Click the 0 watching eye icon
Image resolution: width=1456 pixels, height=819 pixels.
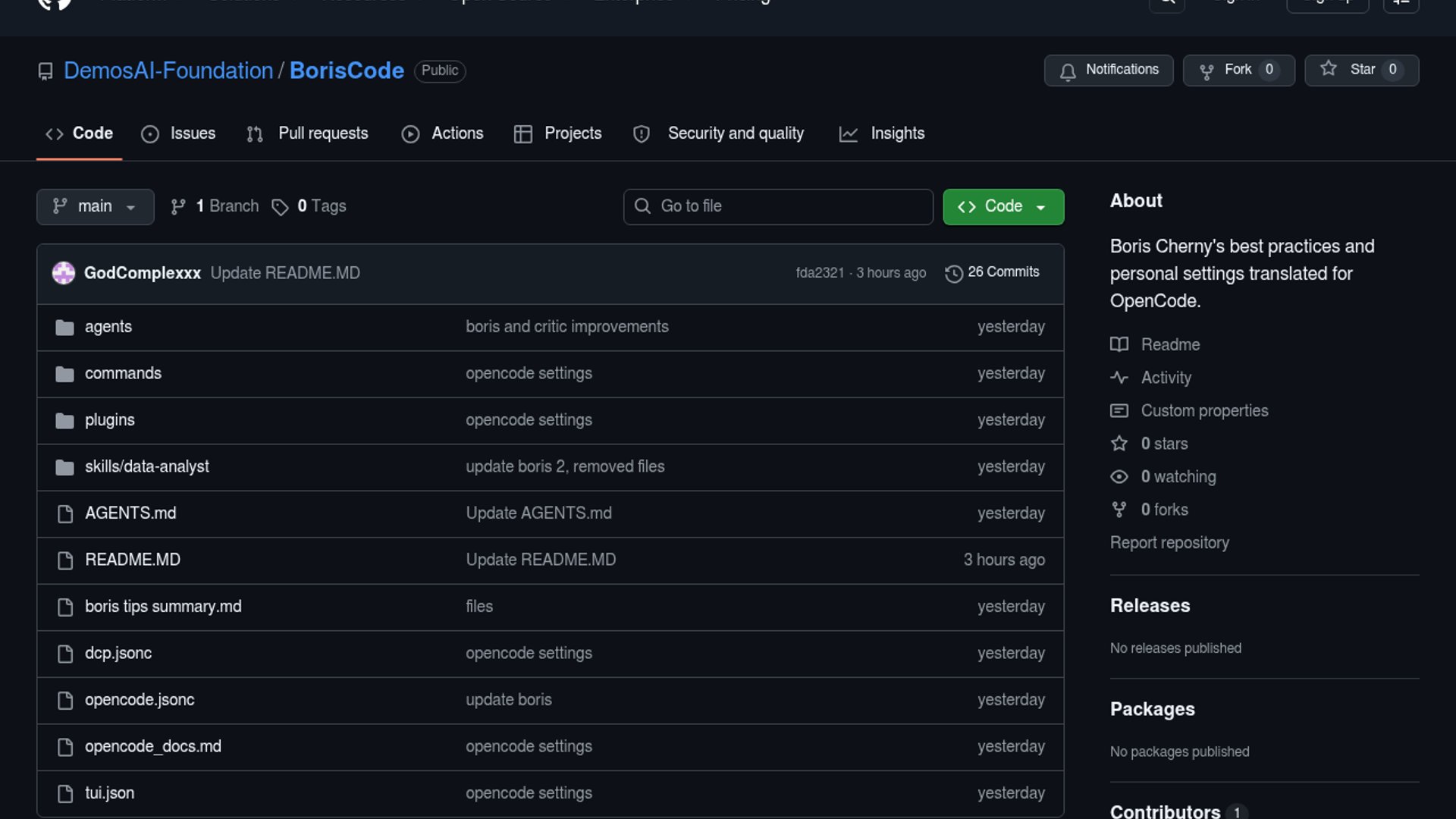(x=1119, y=477)
